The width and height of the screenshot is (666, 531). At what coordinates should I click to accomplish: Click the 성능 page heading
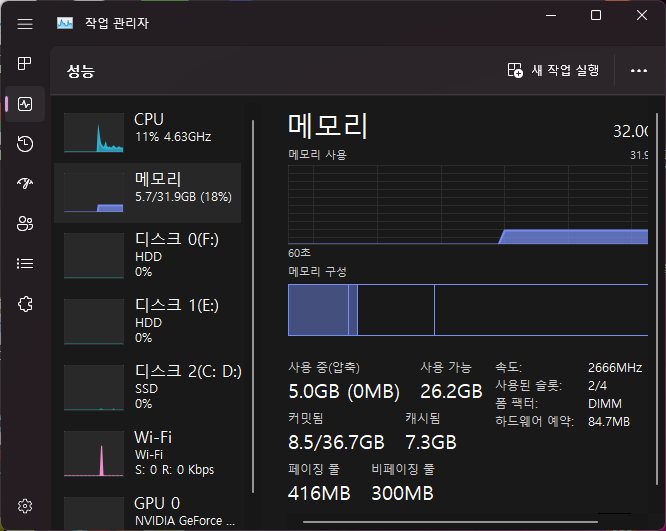(x=81, y=71)
